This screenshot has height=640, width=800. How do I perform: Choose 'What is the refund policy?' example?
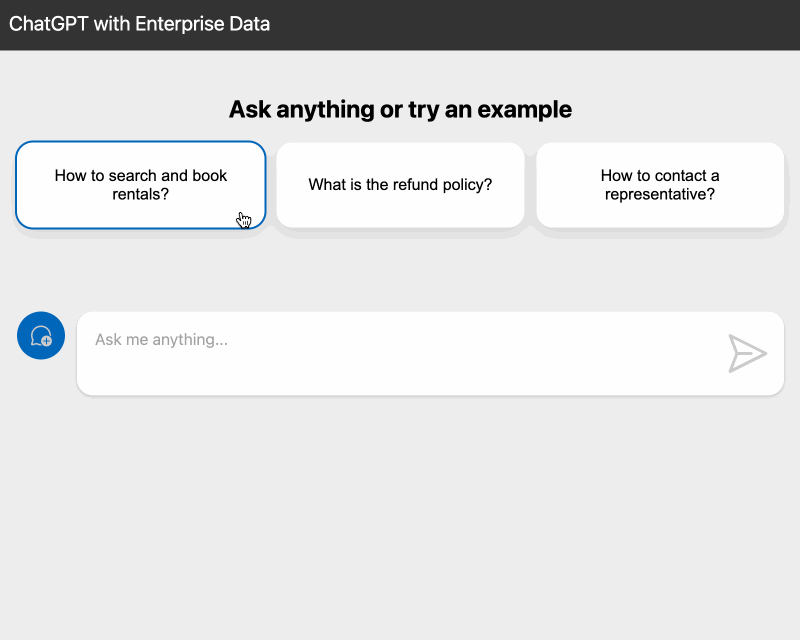tap(401, 185)
